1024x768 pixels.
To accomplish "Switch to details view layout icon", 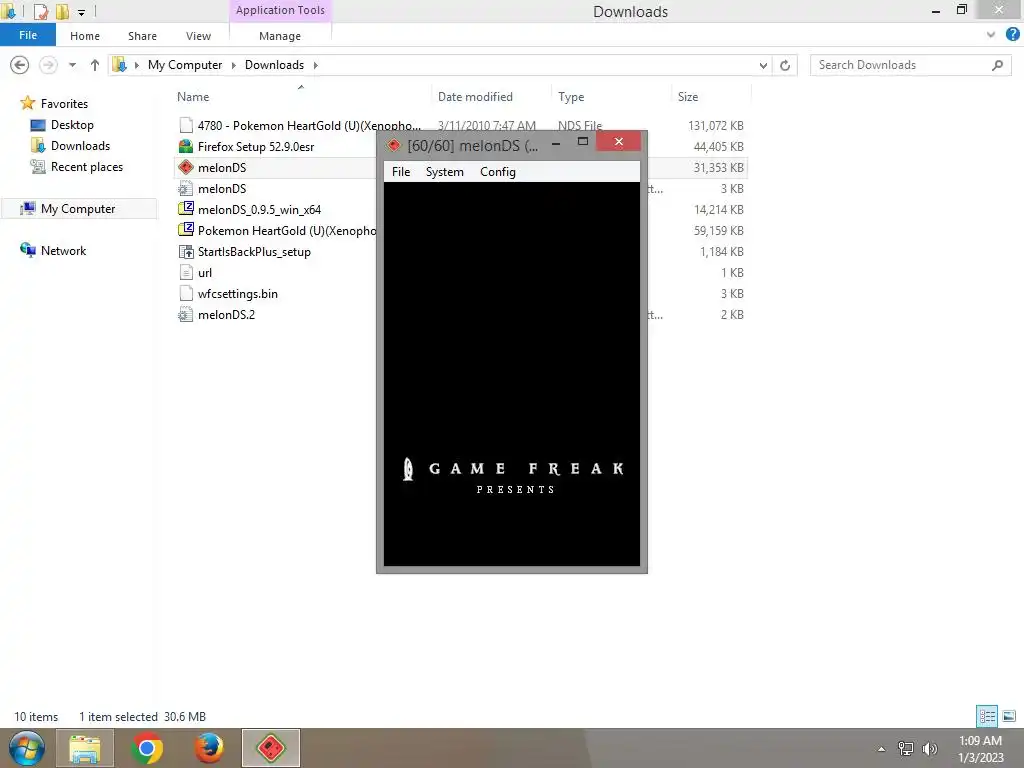I will (x=987, y=716).
